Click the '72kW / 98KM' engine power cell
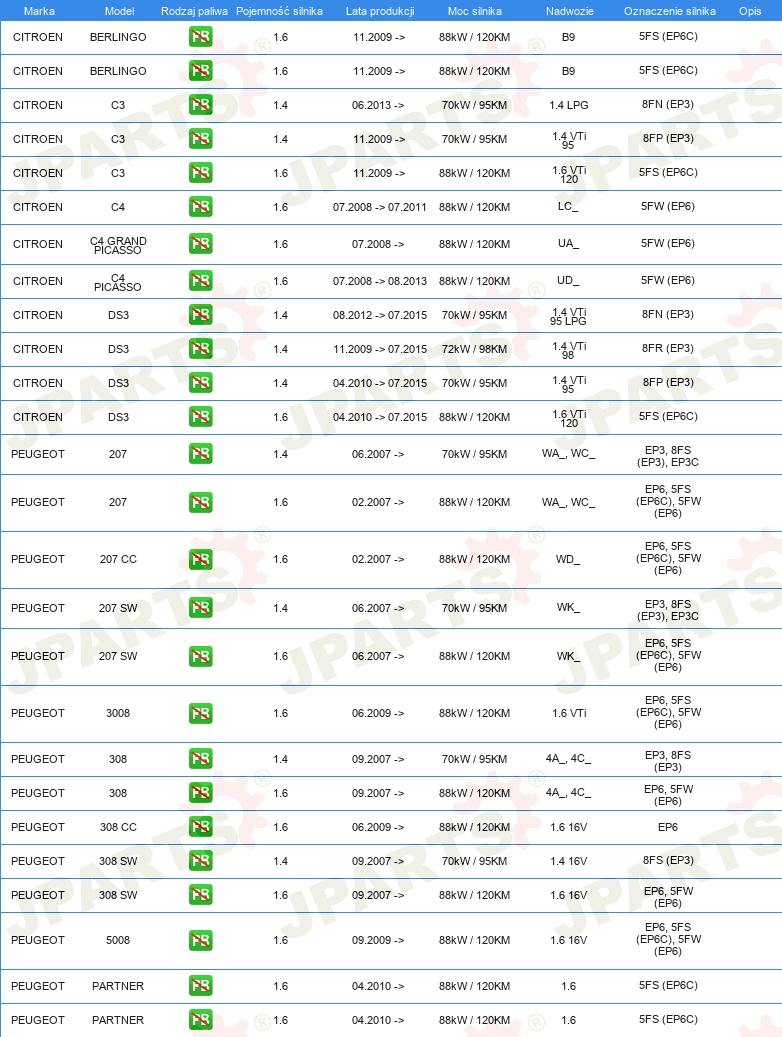Viewport: 782px width, 1037px height. click(474, 349)
